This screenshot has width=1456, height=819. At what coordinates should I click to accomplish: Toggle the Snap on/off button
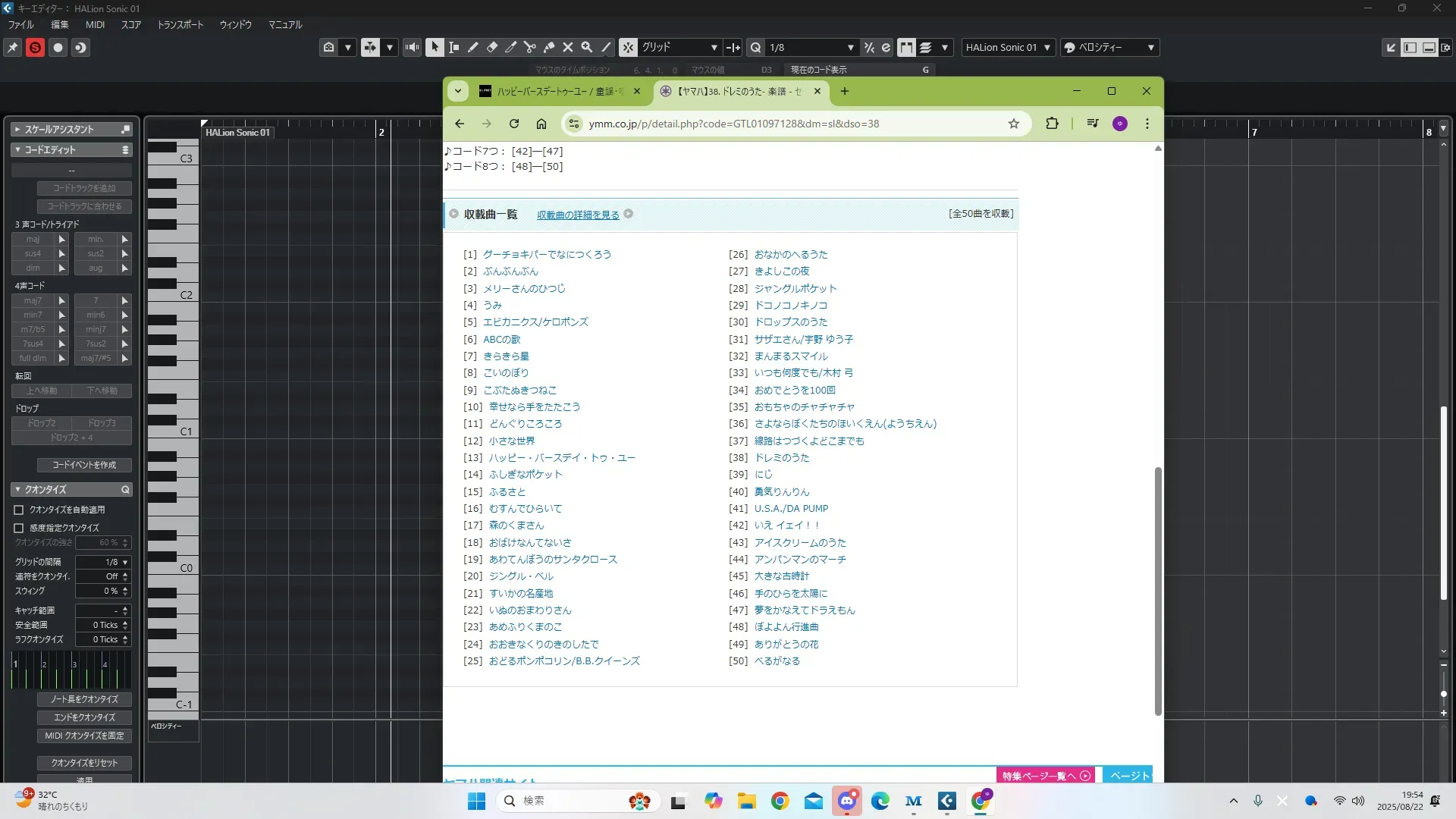click(x=629, y=47)
